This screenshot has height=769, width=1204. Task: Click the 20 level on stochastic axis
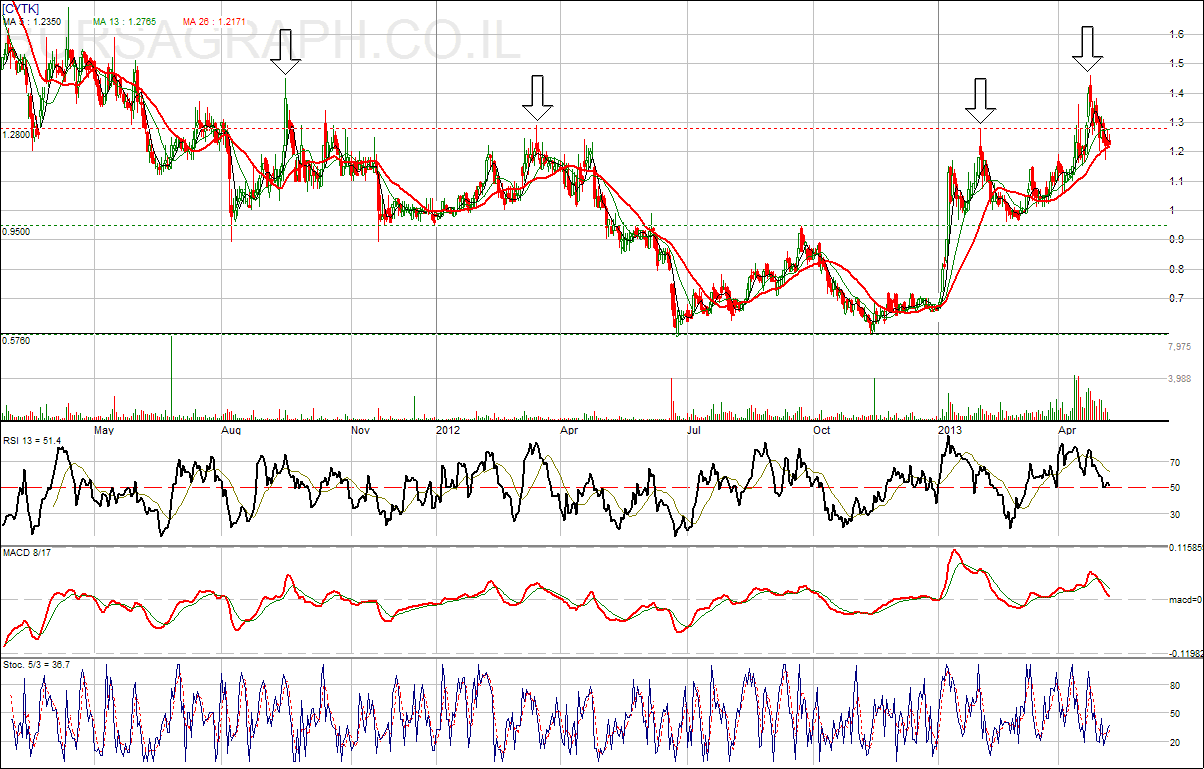pyautogui.click(x=1175, y=743)
